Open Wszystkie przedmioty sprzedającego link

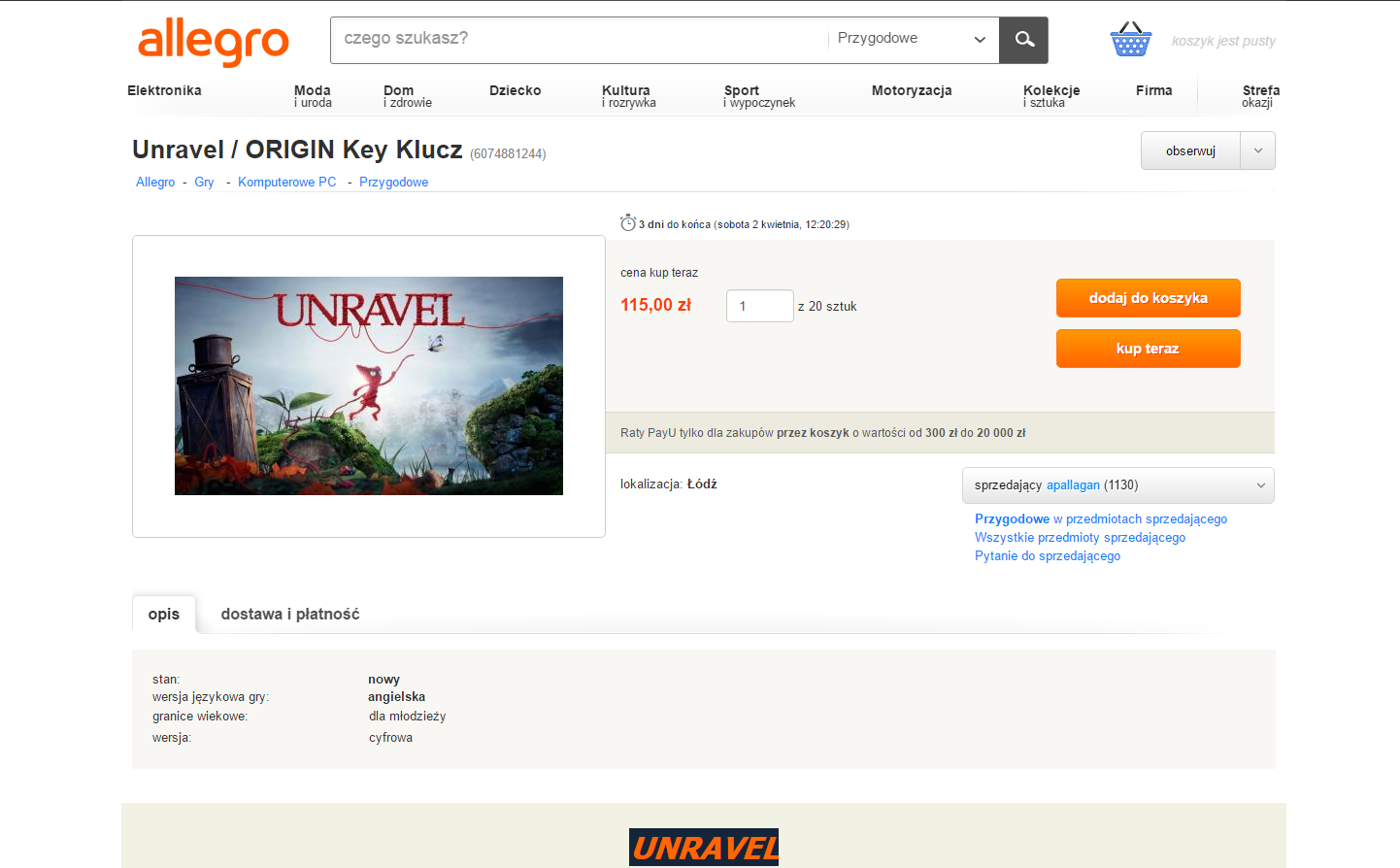click(x=1080, y=537)
